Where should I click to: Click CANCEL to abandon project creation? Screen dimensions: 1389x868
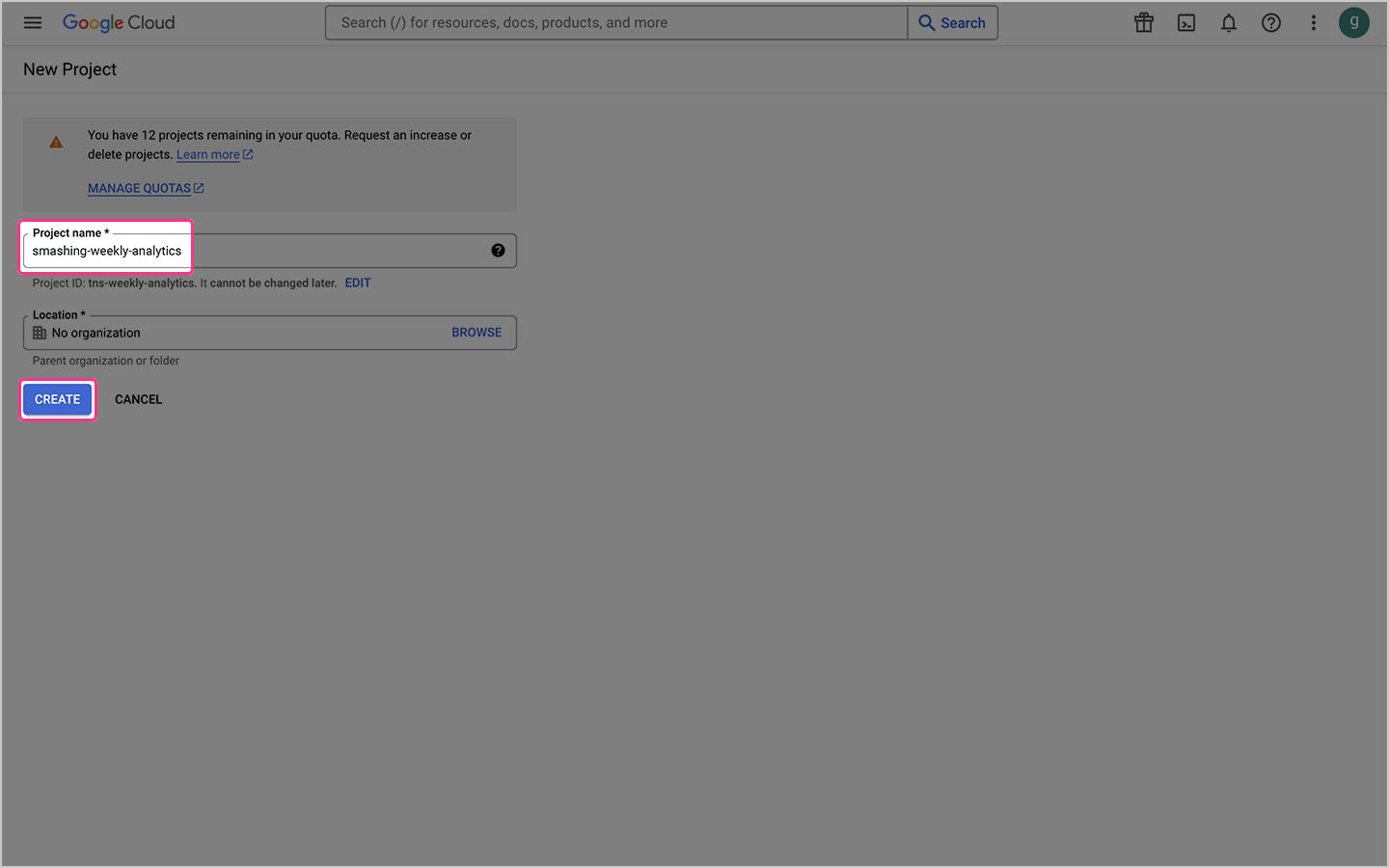coord(138,398)
